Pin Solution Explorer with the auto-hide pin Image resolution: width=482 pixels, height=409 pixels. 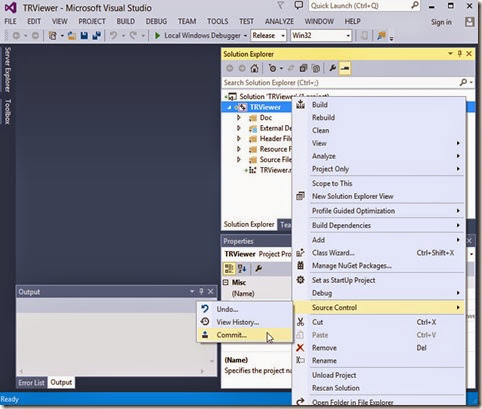click(460, 54)
